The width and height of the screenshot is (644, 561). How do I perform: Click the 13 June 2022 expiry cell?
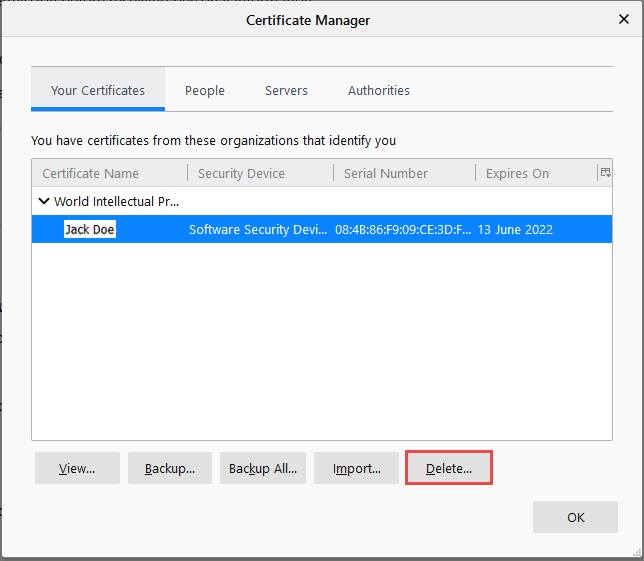click(515, 229)
